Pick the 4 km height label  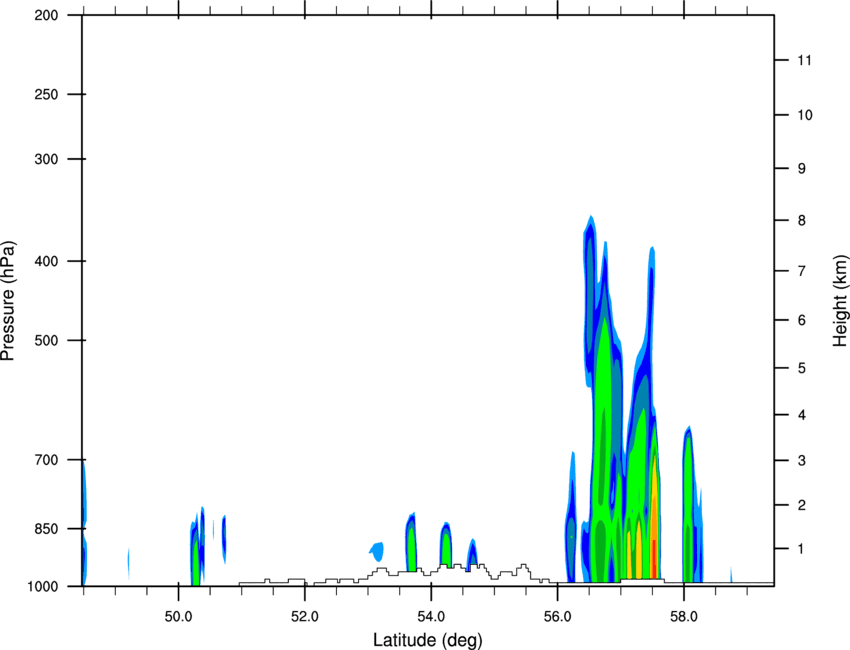802,415
